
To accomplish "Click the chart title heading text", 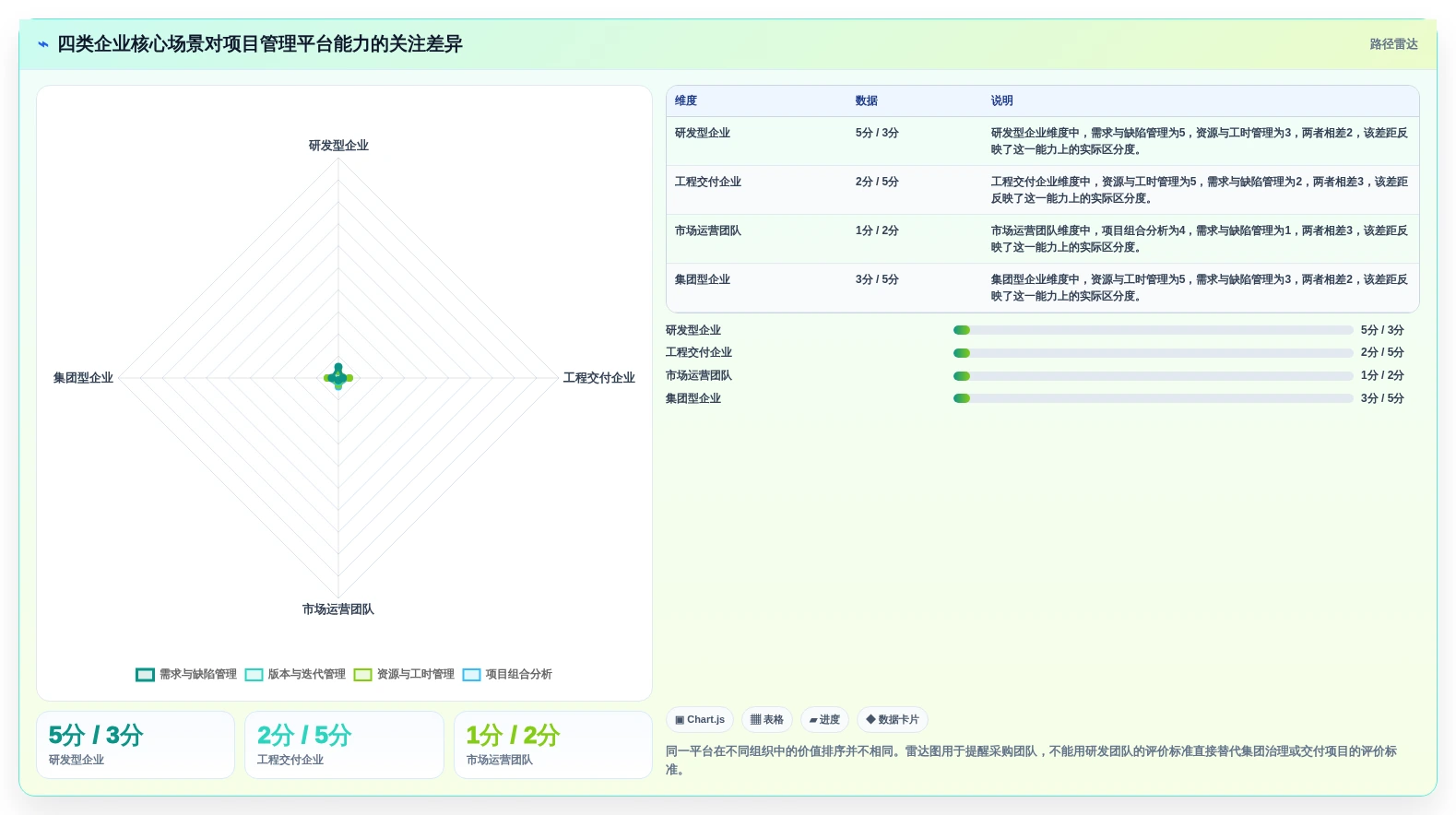I will click(x=260, y=44).
